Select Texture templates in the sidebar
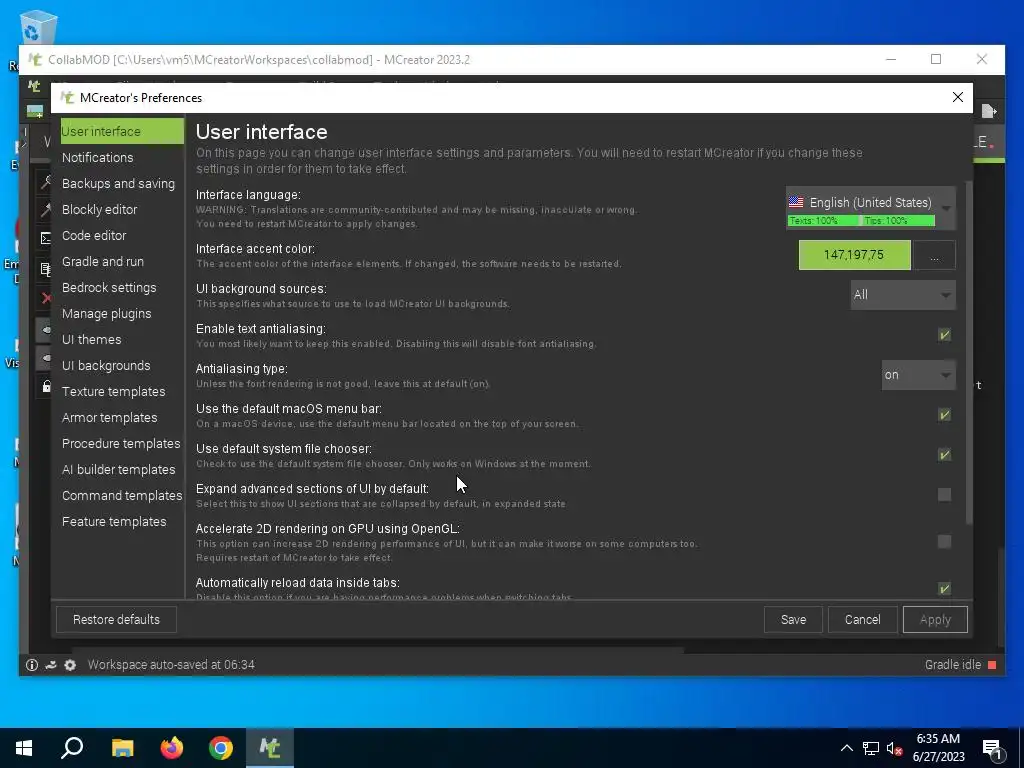Viewport: 1024px width, 768px height. pyautogui.click(x=114, y=392)
